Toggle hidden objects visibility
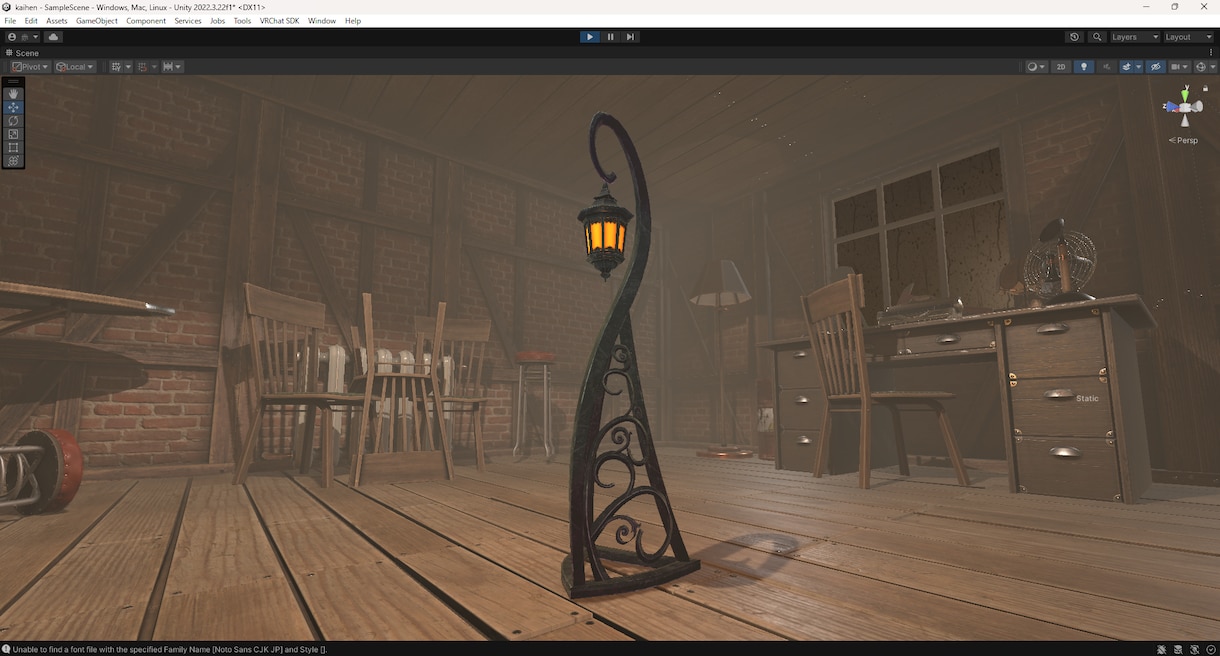 pyautogui.click(x=1156, y=67)
